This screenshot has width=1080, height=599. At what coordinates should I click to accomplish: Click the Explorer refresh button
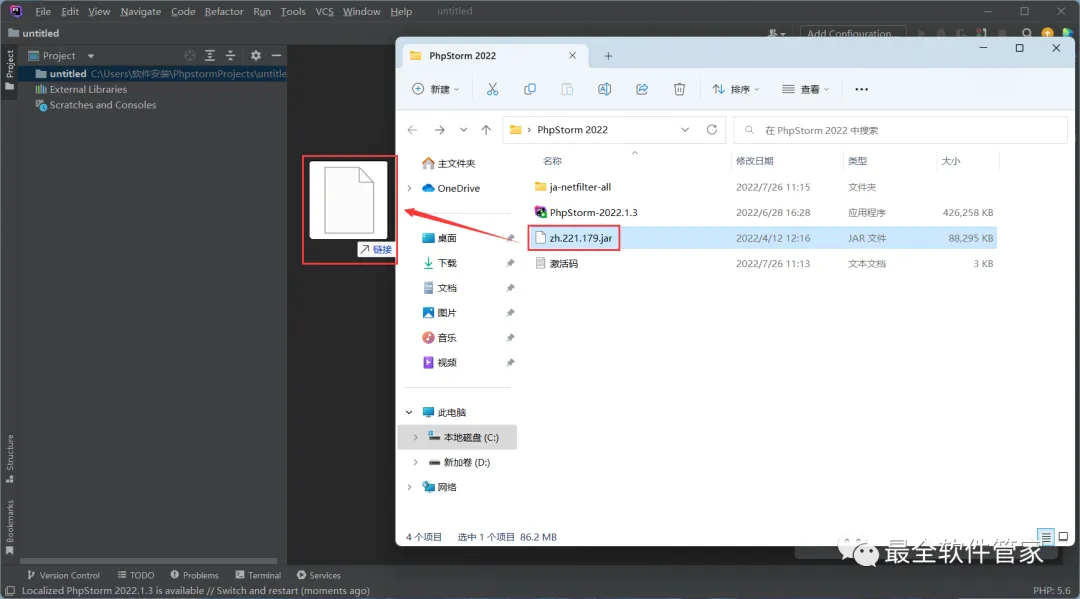tap(712, 129)
